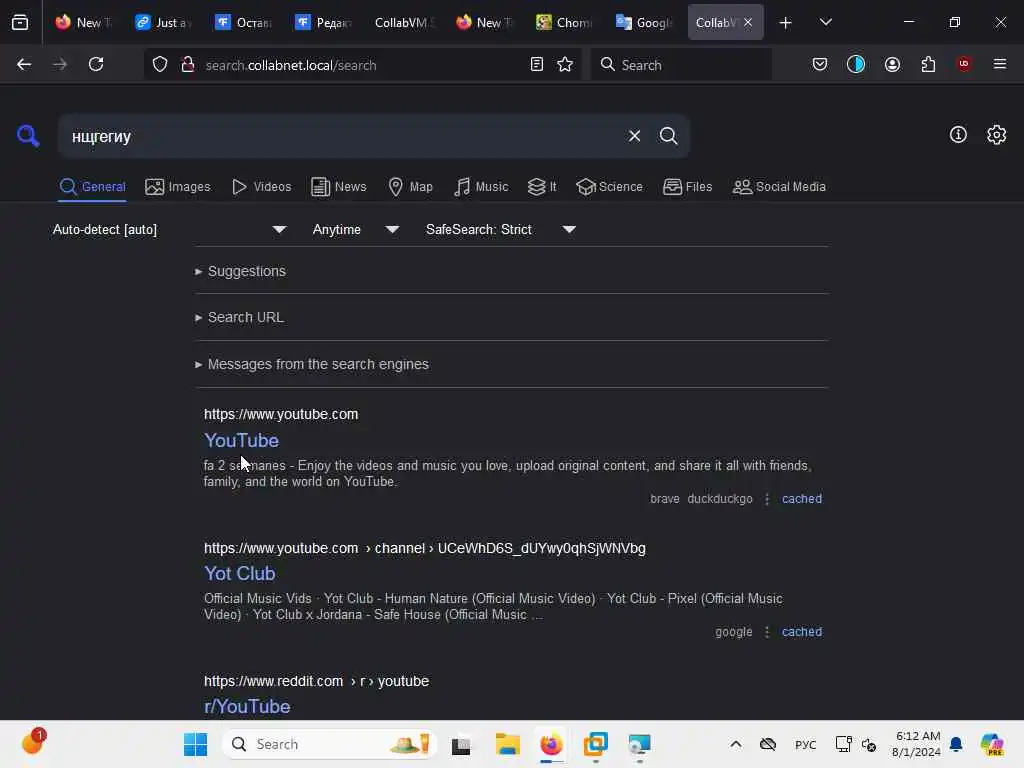Open the uBlock Origin extension icon
This screenshot has height=768, width=1024.
tap(964, 64)
